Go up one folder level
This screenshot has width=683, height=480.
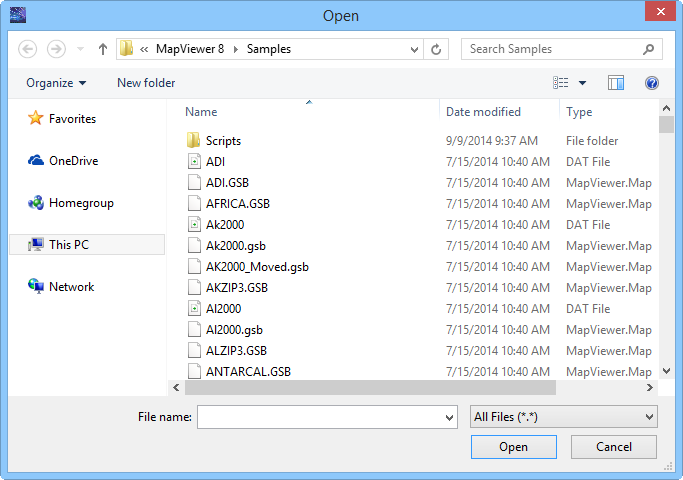click(103, 49)
